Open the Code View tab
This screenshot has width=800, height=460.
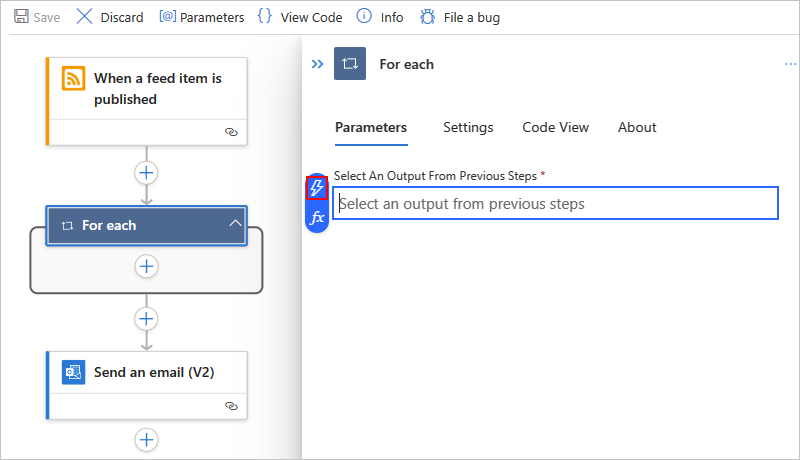pos(556,127)
